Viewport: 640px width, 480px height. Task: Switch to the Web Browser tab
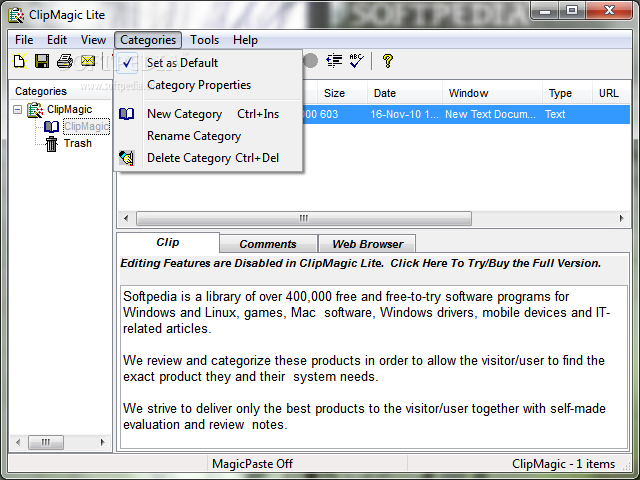coord(367,244)
